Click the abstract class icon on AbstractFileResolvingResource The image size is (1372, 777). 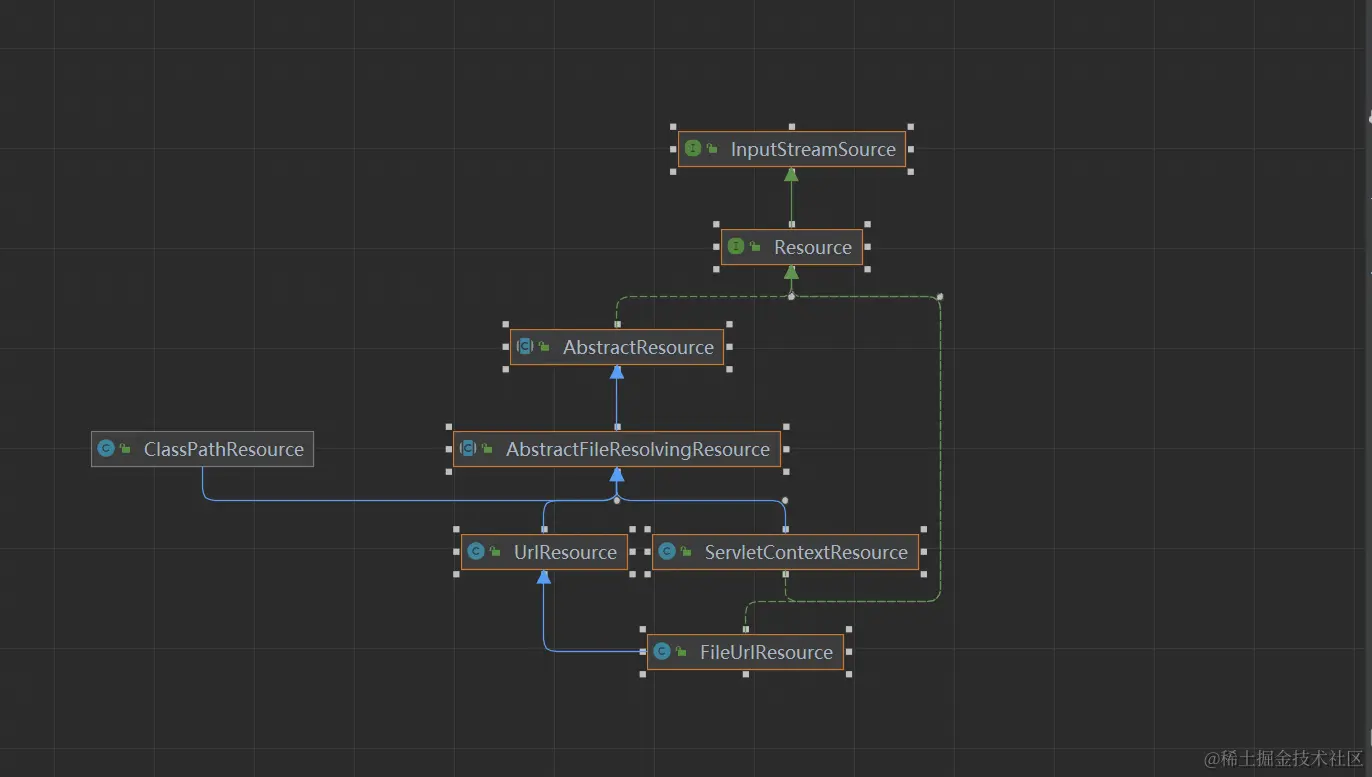tap(467, 448)
